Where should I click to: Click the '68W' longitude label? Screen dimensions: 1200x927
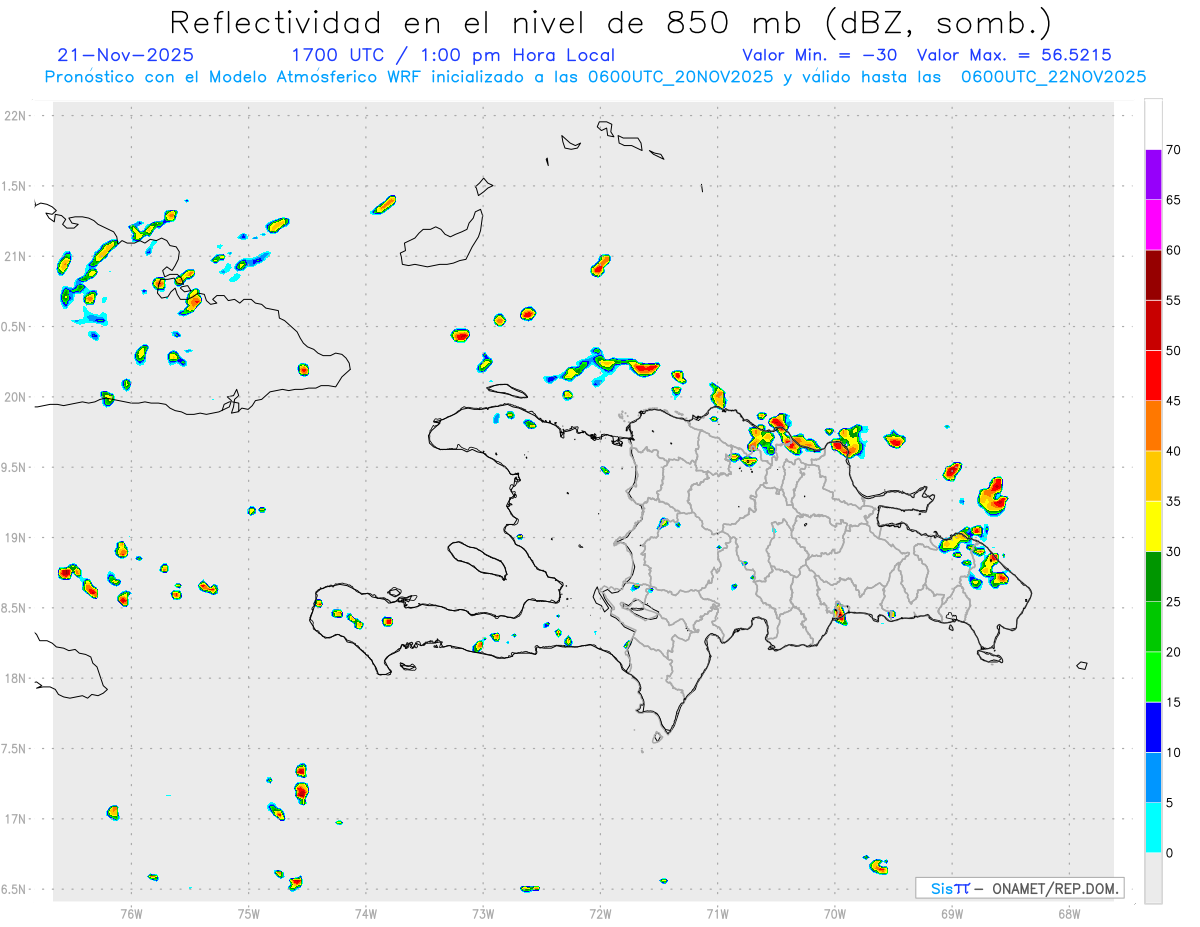click(x=1069, y=913)
